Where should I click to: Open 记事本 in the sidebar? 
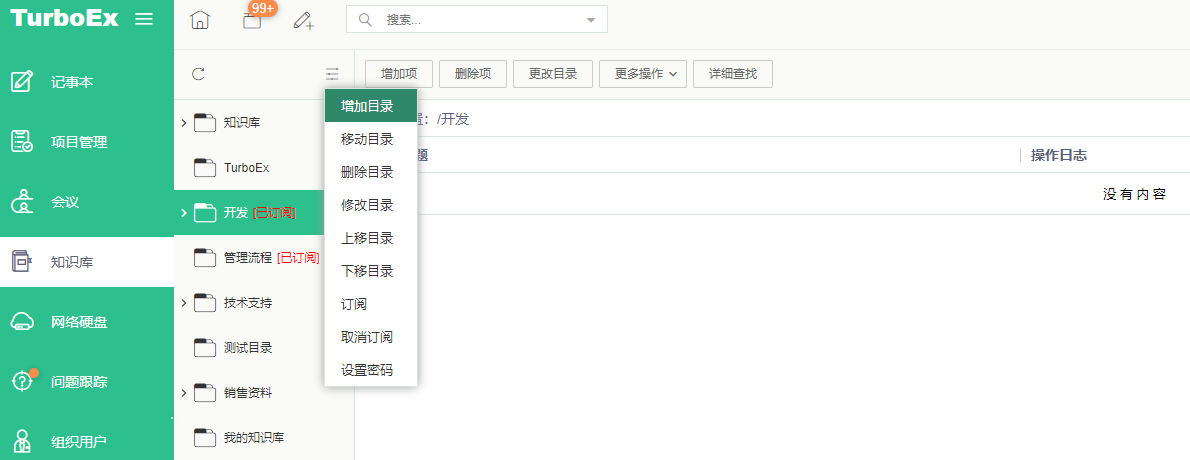click(x=87, y=82)
